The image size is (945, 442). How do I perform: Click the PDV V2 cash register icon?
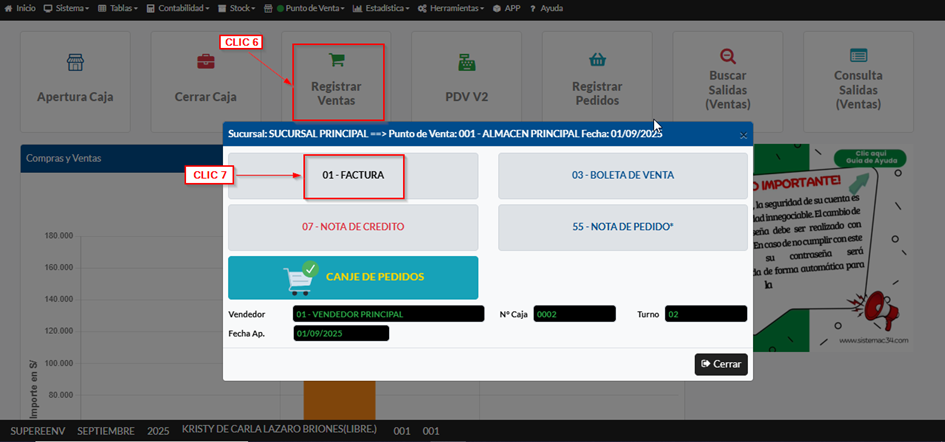point(467,63)
